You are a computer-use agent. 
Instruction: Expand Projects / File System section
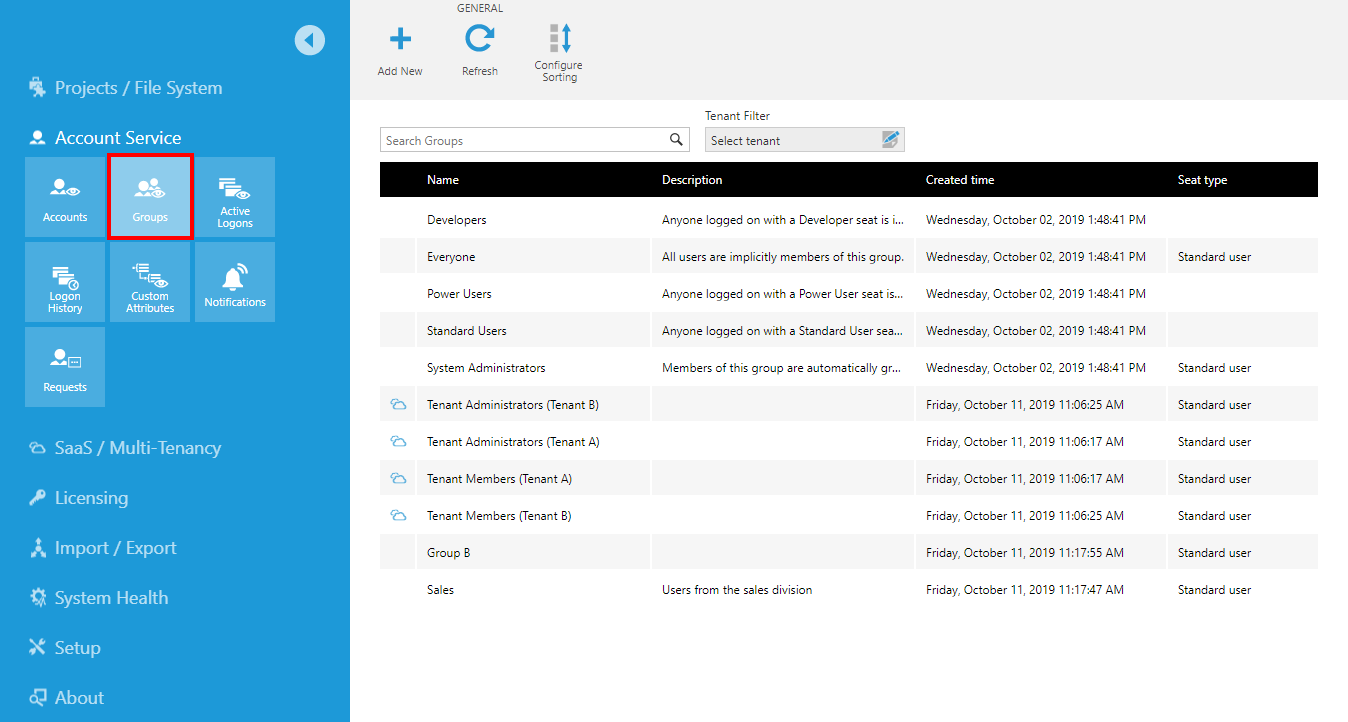coord(126,88)
